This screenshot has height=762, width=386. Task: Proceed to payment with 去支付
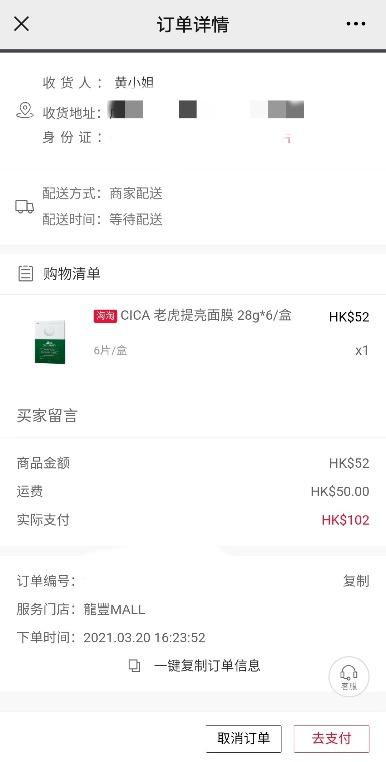coord(332,739)
